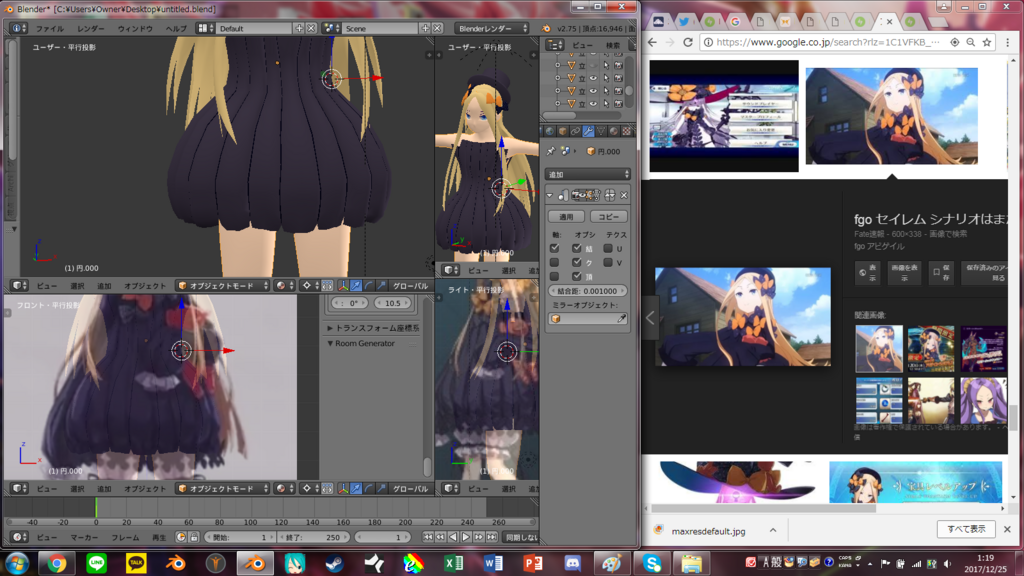The height and width of the screenshot is (576, 1024).
Task: Open Object Mode dropdown in front viewport
Action: click(223, 488)
